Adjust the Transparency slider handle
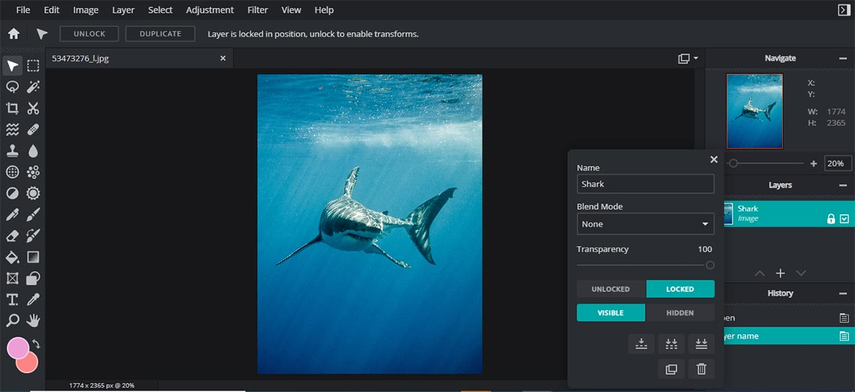The height and width of the screenshot is (392, 855). point(710,266)
